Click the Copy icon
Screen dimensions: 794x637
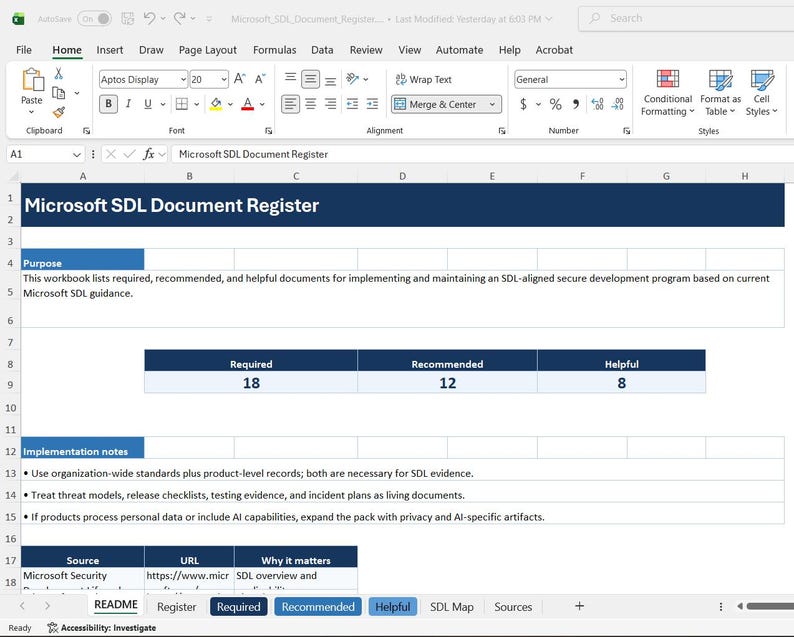pos(59,93)
